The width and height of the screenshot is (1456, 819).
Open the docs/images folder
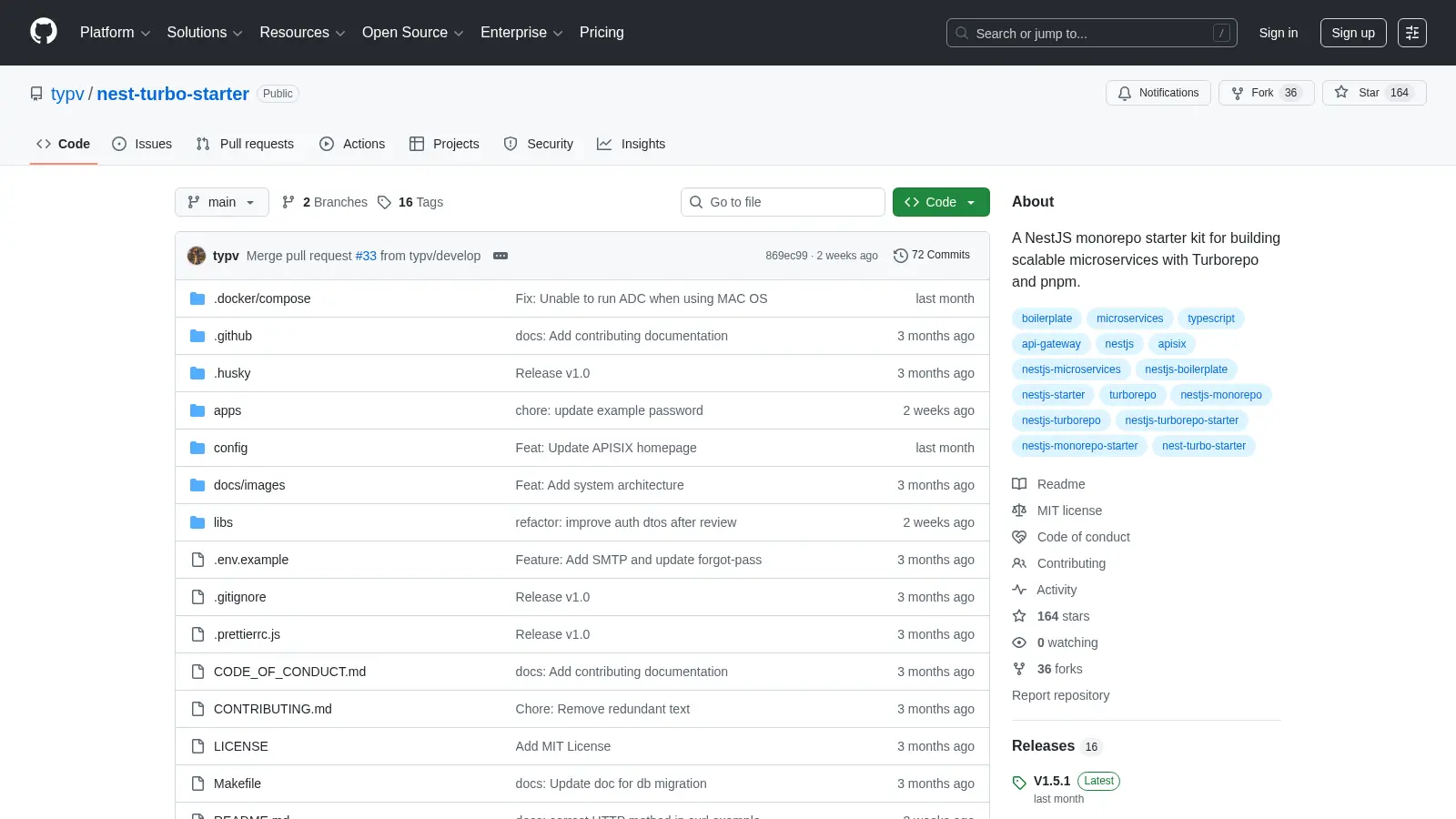pyautogui.click(x=249, y=485)
